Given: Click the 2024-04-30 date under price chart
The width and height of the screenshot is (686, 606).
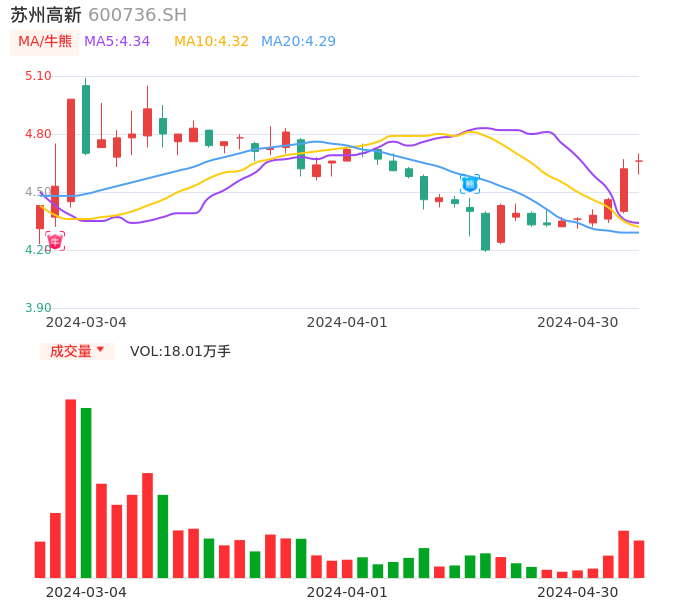Looking at the screenshot, I should [x=578, y=322].
